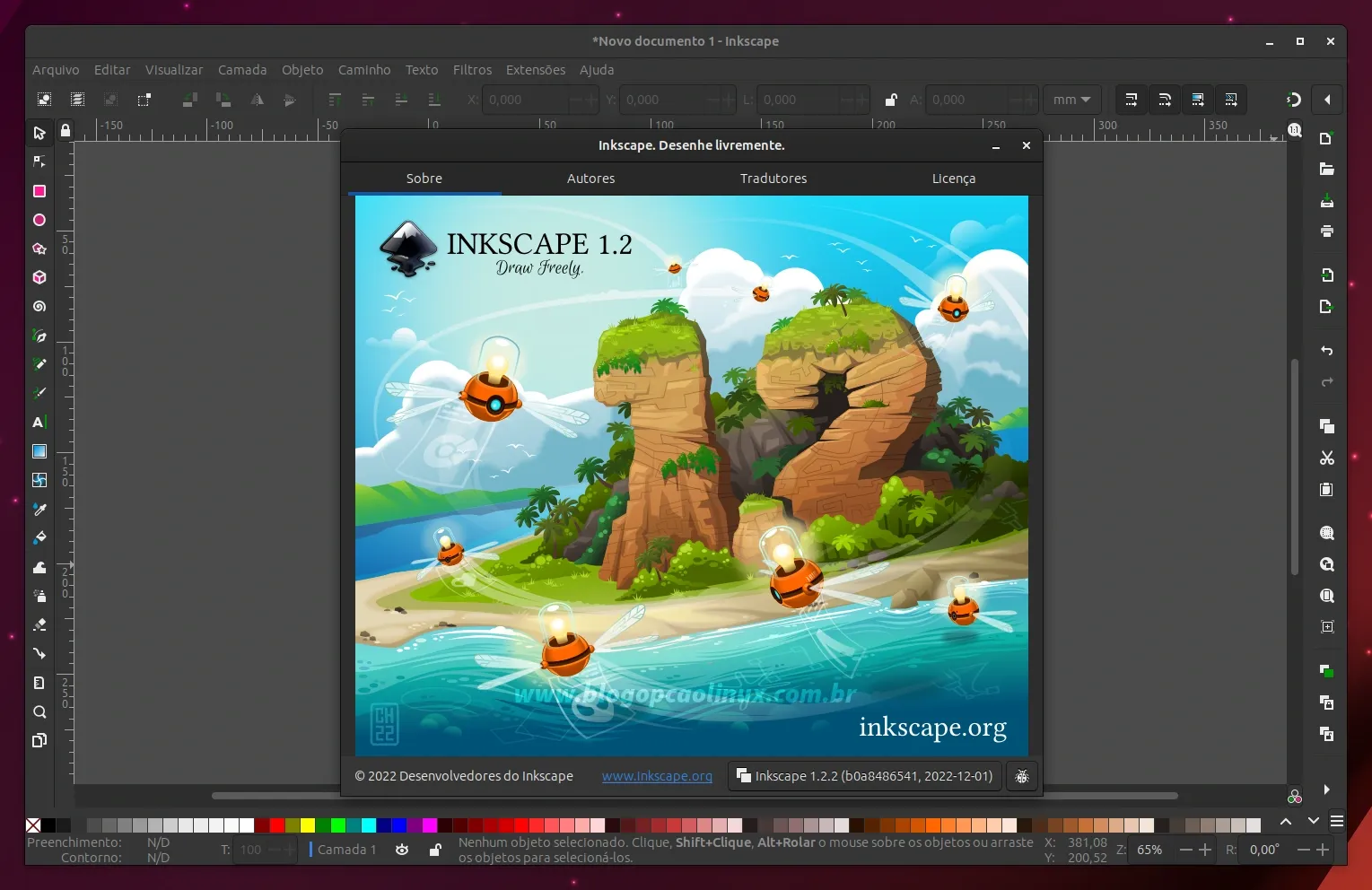
Task: Toggle the width/height ratio lock
Action: coord(891,100)
